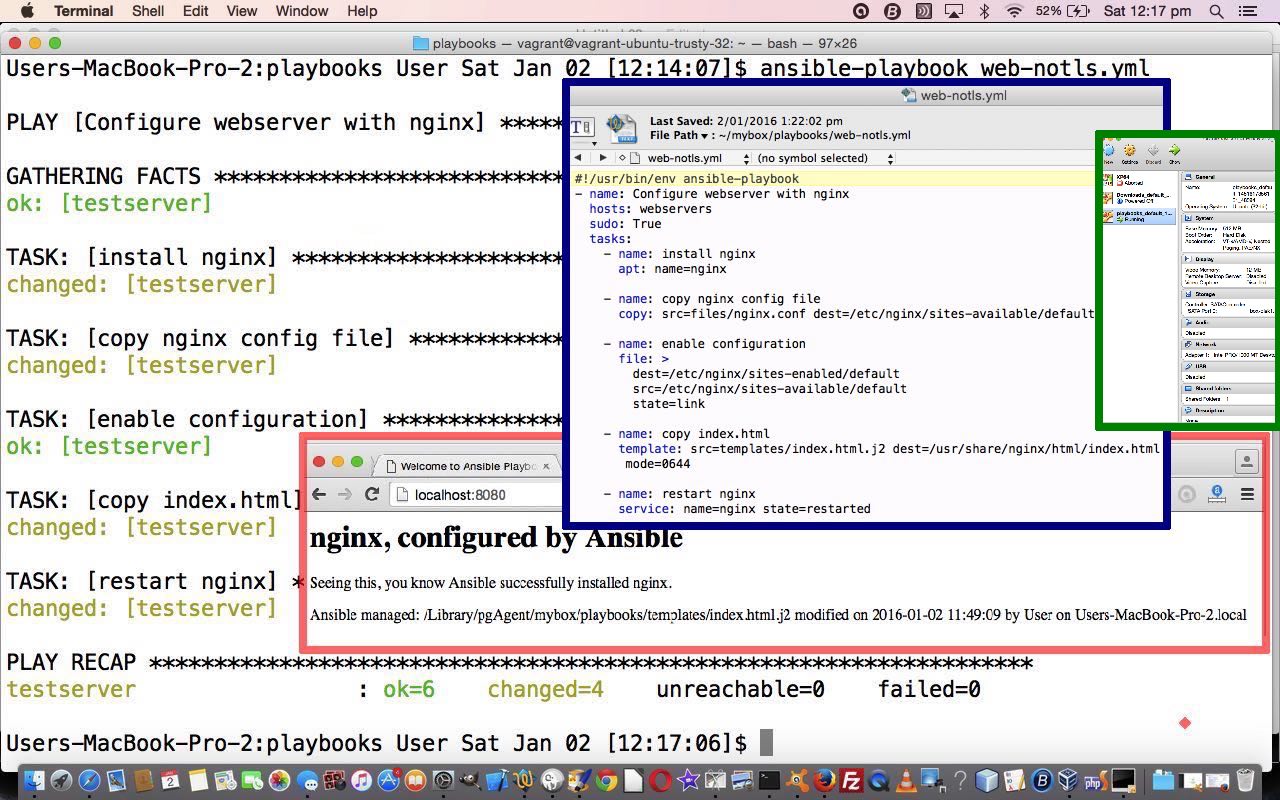Click the text editor's text options tool icon

coord(582,127)
